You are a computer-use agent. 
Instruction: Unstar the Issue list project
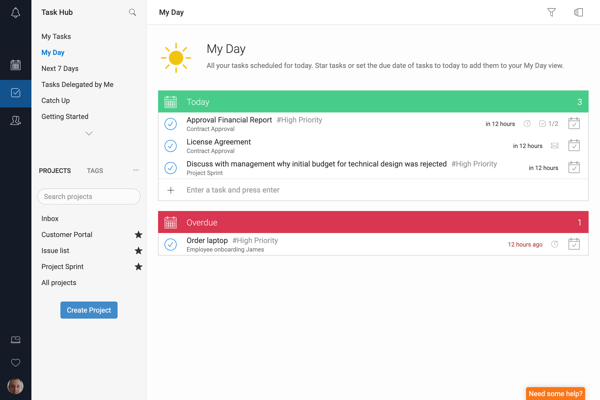tap(139, 251)
